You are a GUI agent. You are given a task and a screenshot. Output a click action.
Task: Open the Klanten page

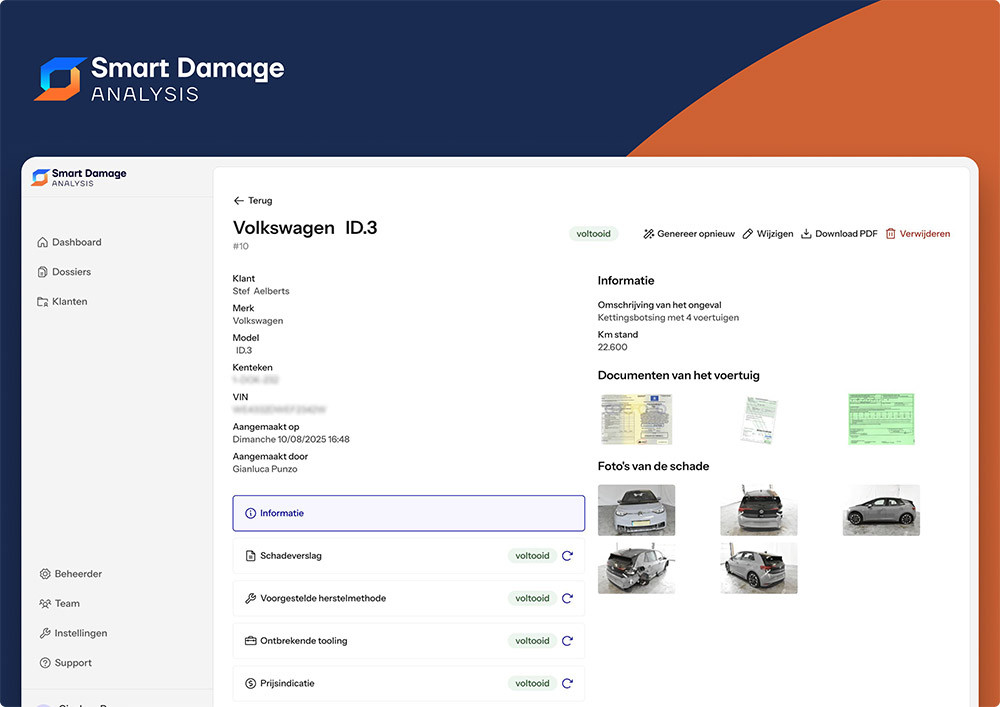coord(69,301)
